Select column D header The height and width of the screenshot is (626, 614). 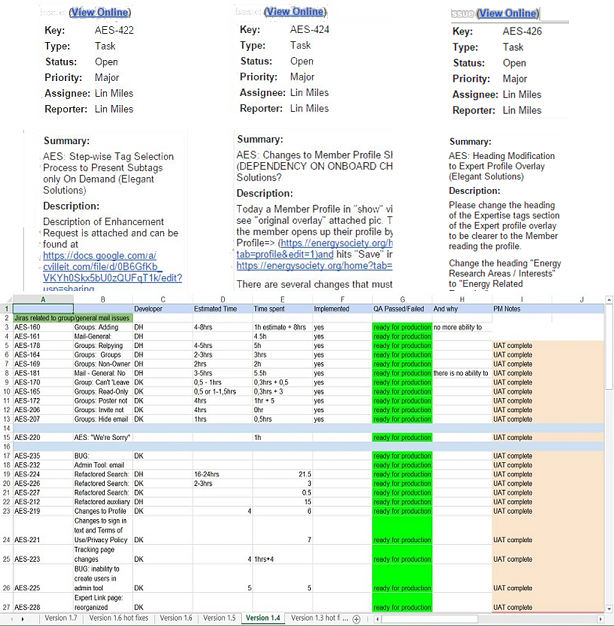pyautogui.click(x=223, y=299)
